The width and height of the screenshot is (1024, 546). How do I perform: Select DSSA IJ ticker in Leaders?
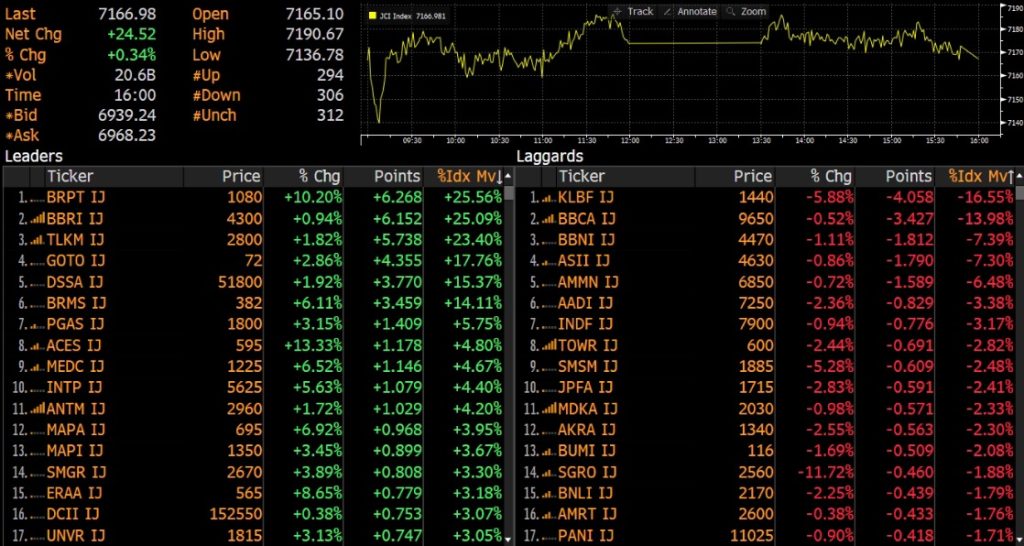tap(74, 282)
